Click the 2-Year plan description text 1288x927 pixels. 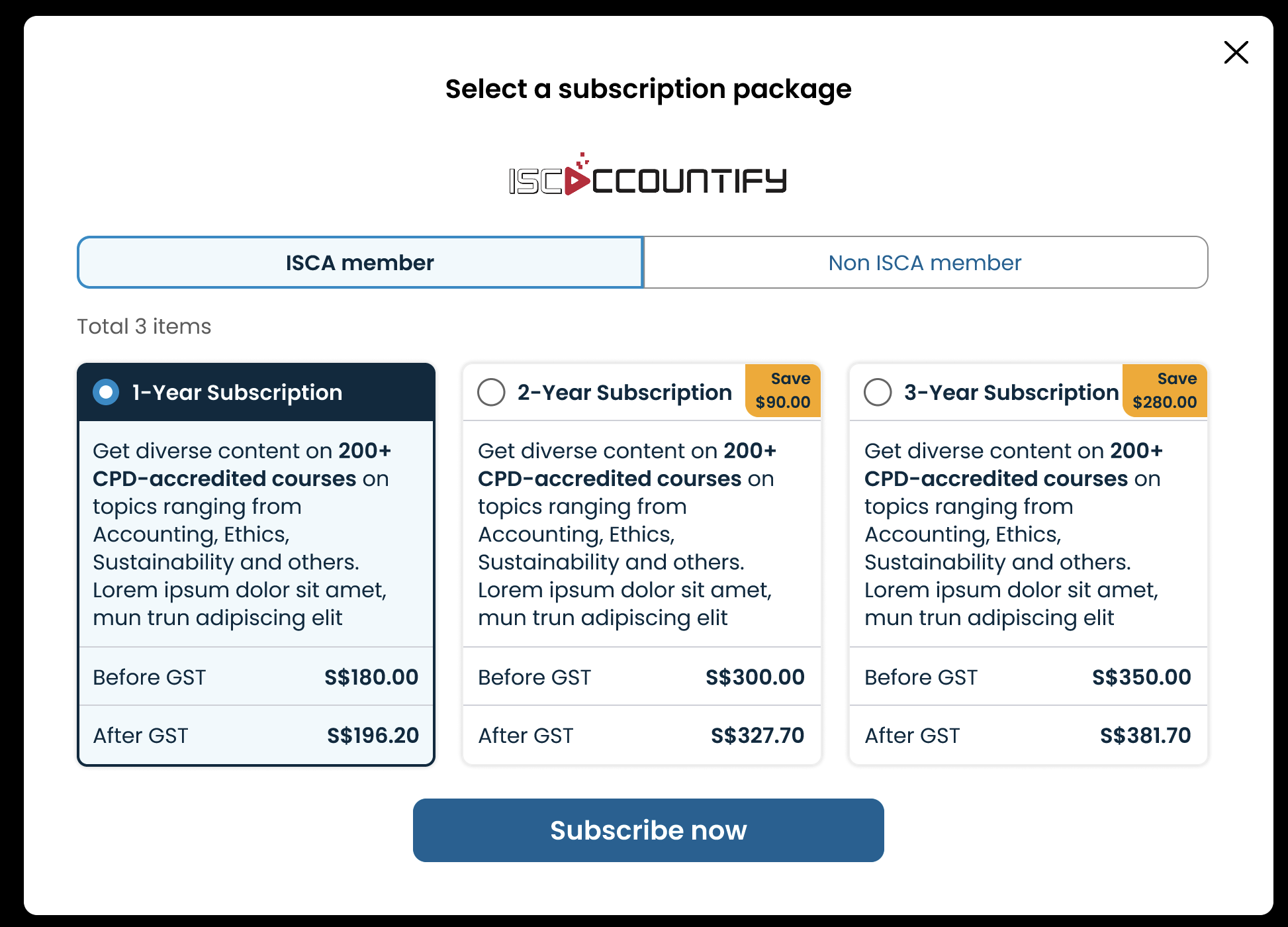tap(625, 534)
